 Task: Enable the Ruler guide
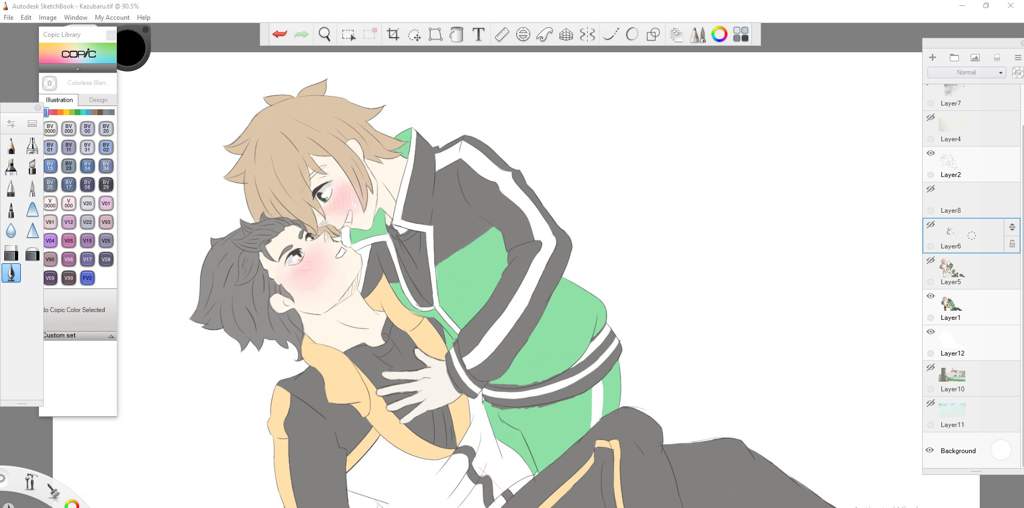(502, 35)
